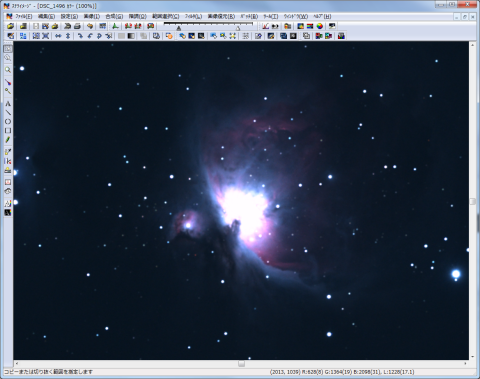Open the Settings menu (S)
Viewport: 480px width, 379px height.
point(69,16)
